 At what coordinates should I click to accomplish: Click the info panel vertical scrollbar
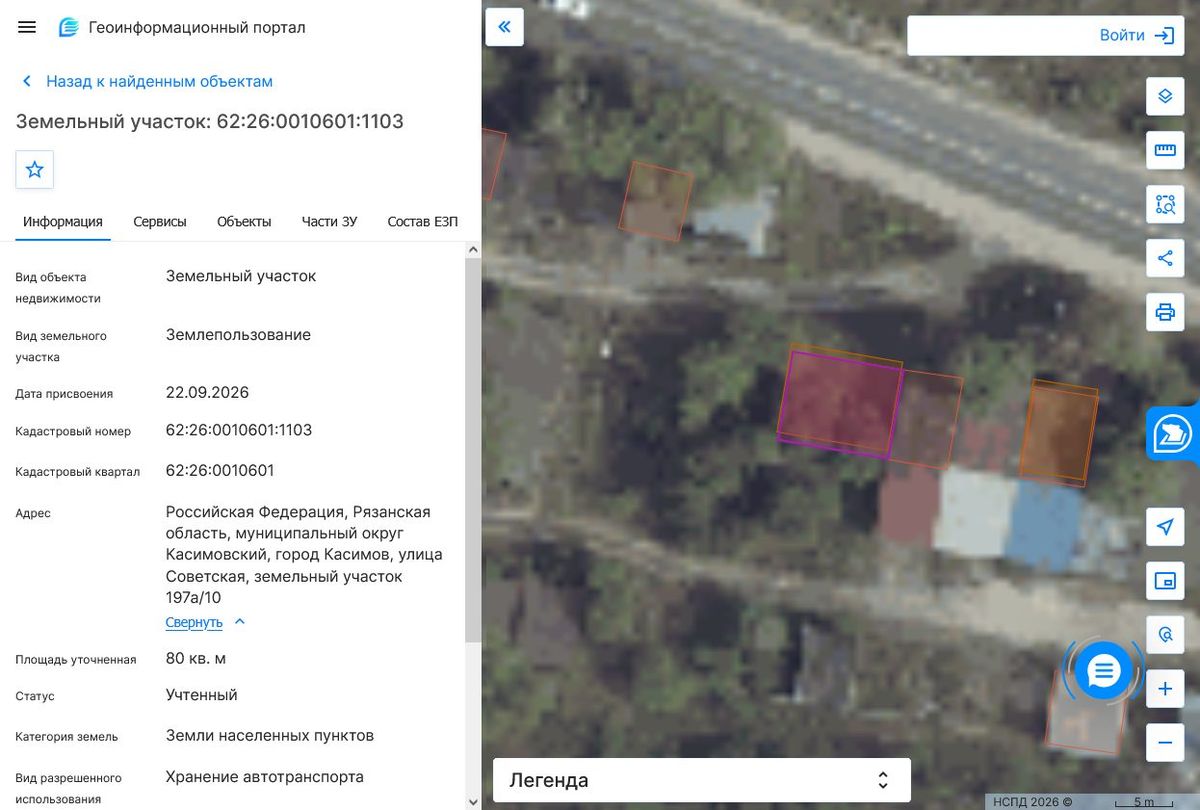tap(473, 450)
